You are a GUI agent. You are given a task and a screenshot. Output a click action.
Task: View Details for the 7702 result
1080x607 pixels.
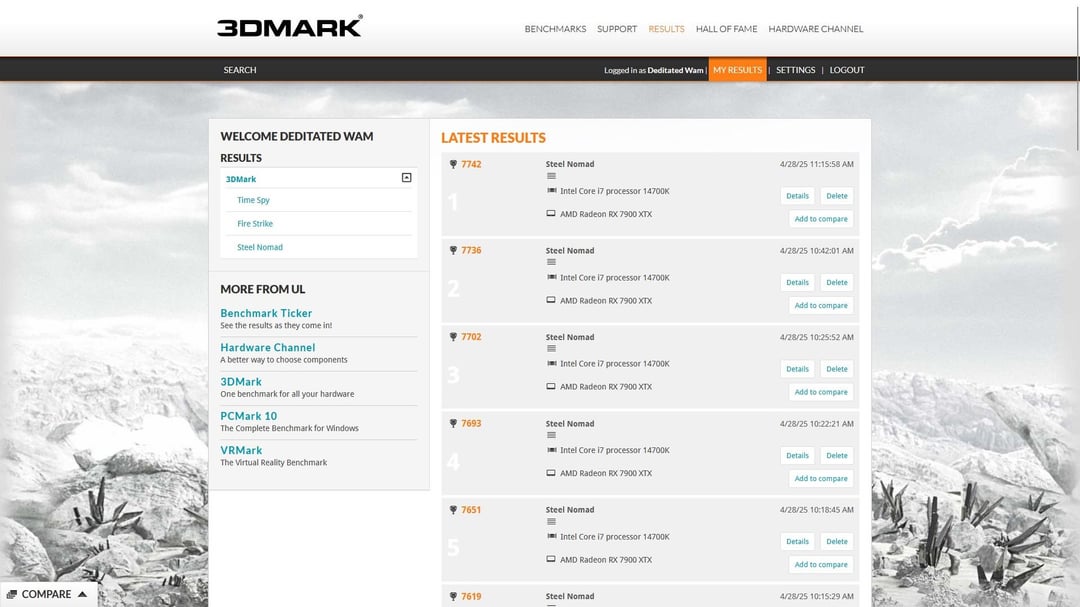(798, 369)
